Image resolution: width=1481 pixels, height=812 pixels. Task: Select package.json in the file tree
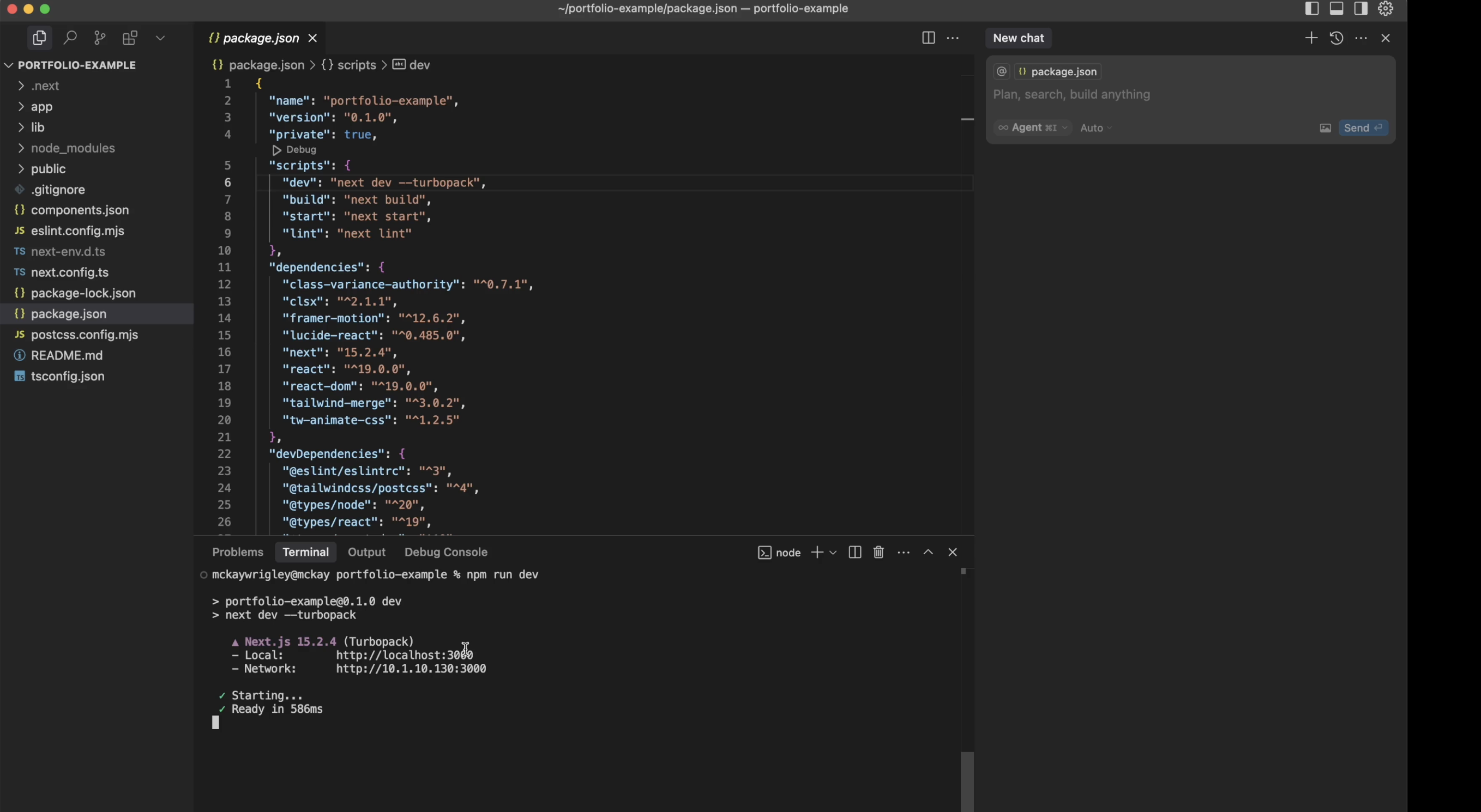97,314
